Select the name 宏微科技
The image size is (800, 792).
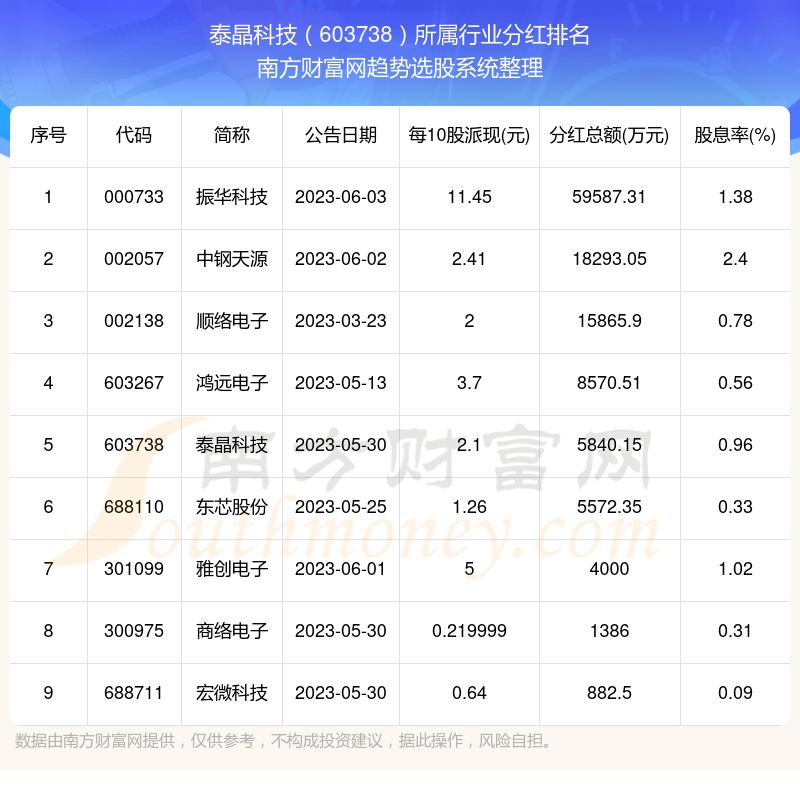click(232, 693)
